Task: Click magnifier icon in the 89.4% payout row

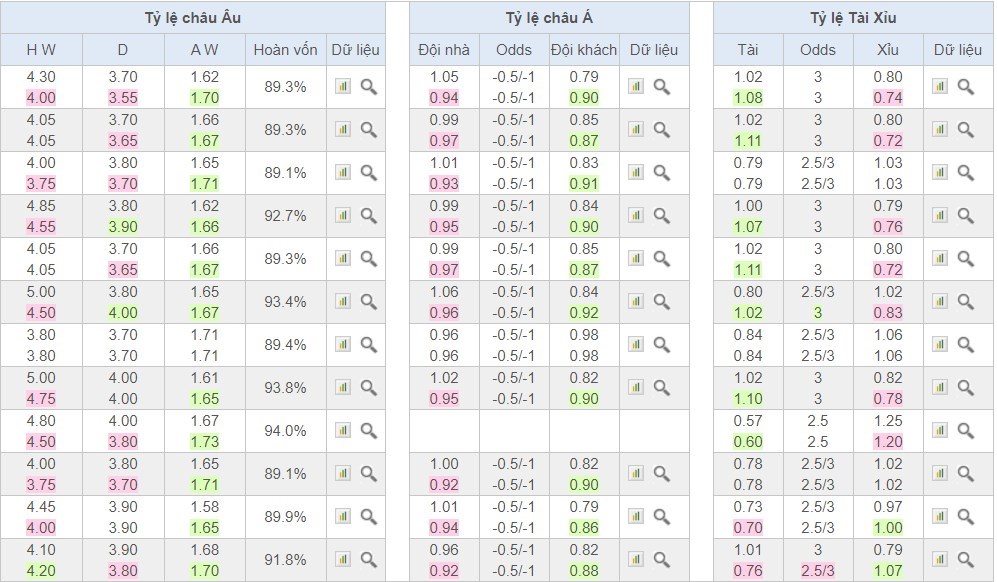Action: pos(369,344)
